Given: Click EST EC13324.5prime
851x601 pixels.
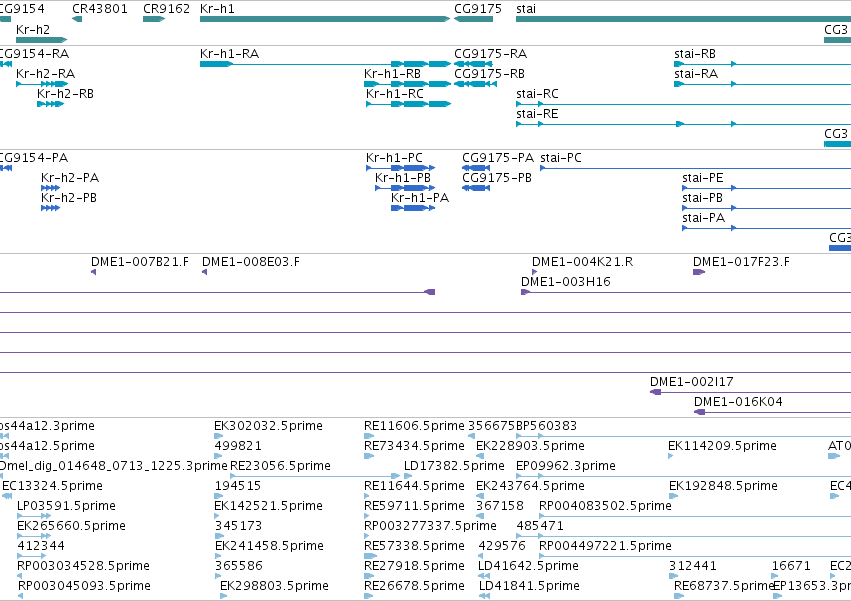Looking at the screenshot, I should coord(7,496).
